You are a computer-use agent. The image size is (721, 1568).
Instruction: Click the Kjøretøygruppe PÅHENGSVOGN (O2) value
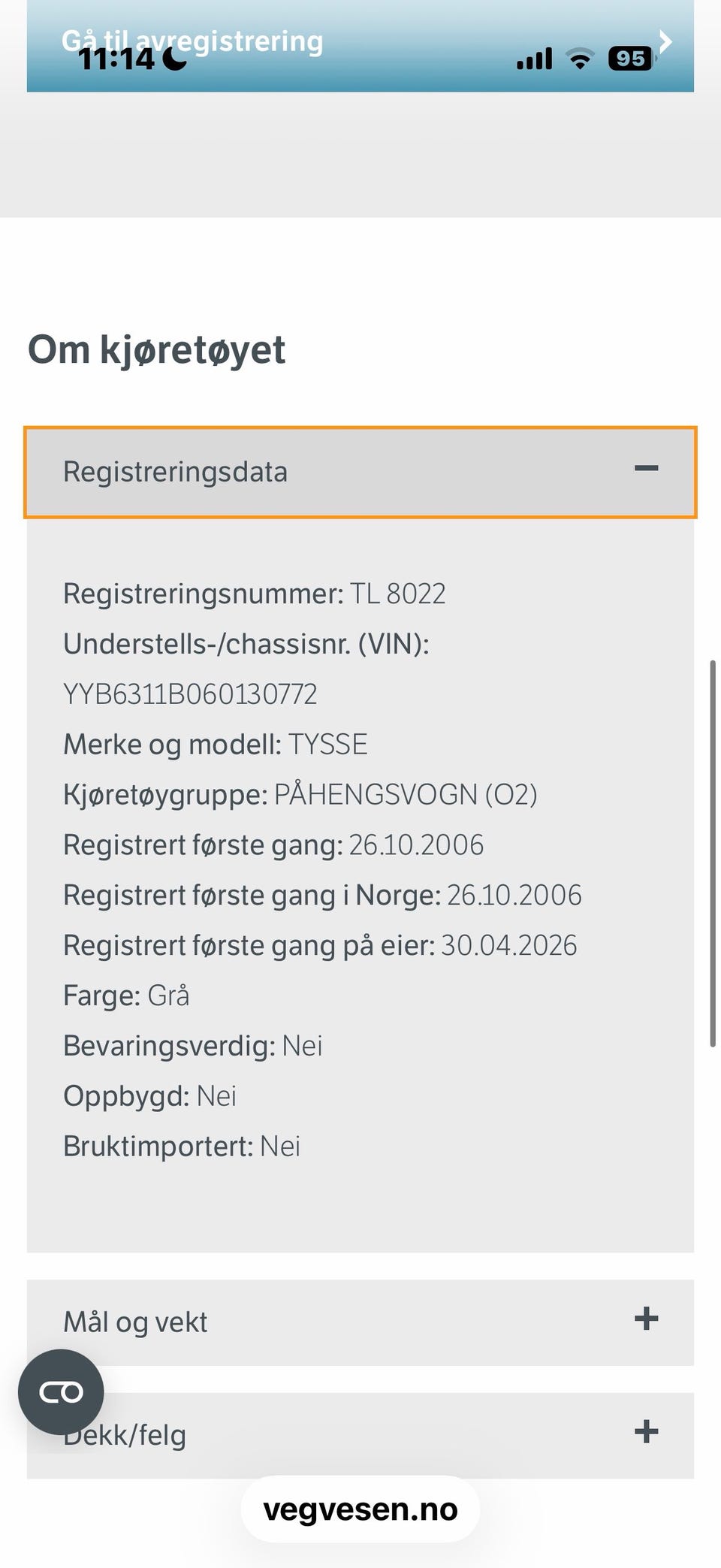[406, 795]
